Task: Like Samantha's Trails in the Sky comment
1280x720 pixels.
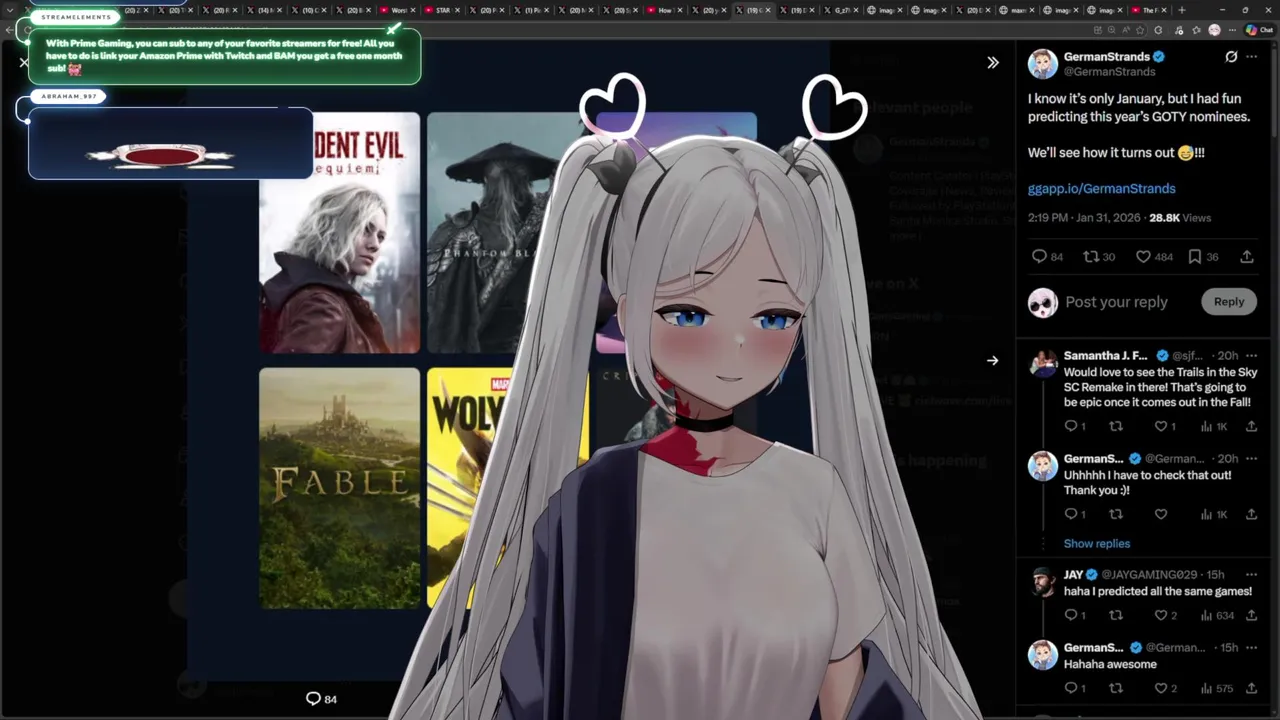Action: pyautogui.click(x=1166, y=426)
